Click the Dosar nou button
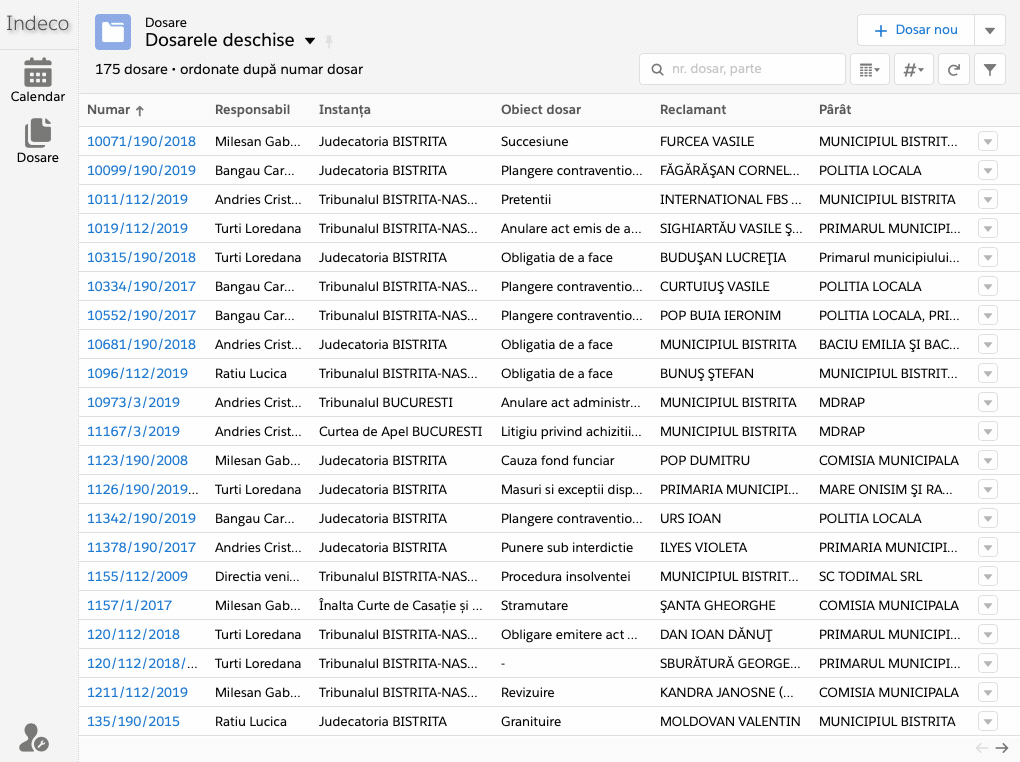1020x762 pixels. (x=915, y=31)
